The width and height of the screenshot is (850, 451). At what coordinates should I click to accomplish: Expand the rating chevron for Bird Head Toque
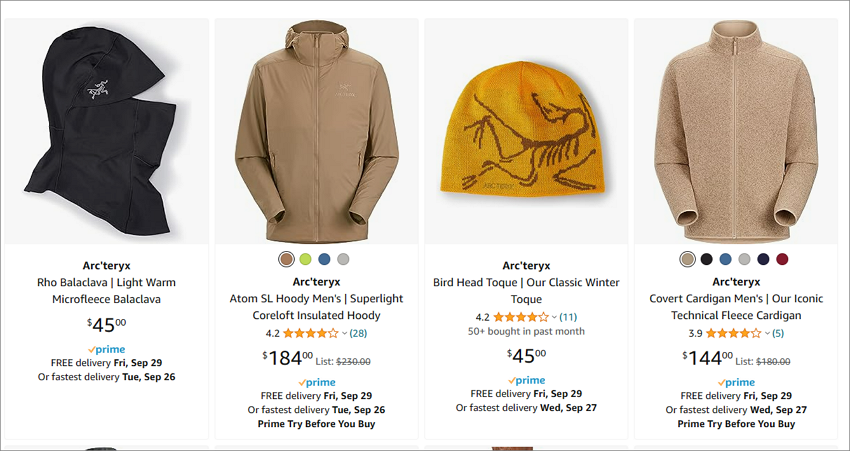[x=554, y=317]
